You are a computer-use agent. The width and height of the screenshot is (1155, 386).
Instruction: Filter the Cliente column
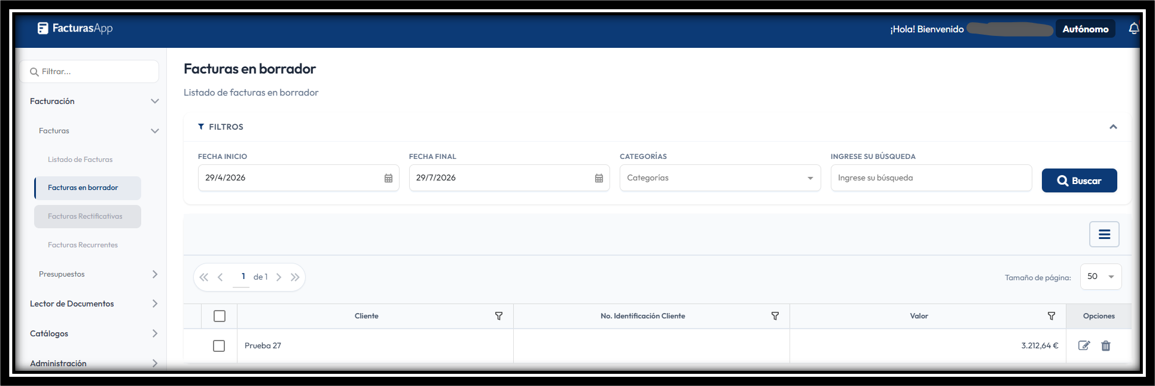pyautogui.click(x=499, y=316)
